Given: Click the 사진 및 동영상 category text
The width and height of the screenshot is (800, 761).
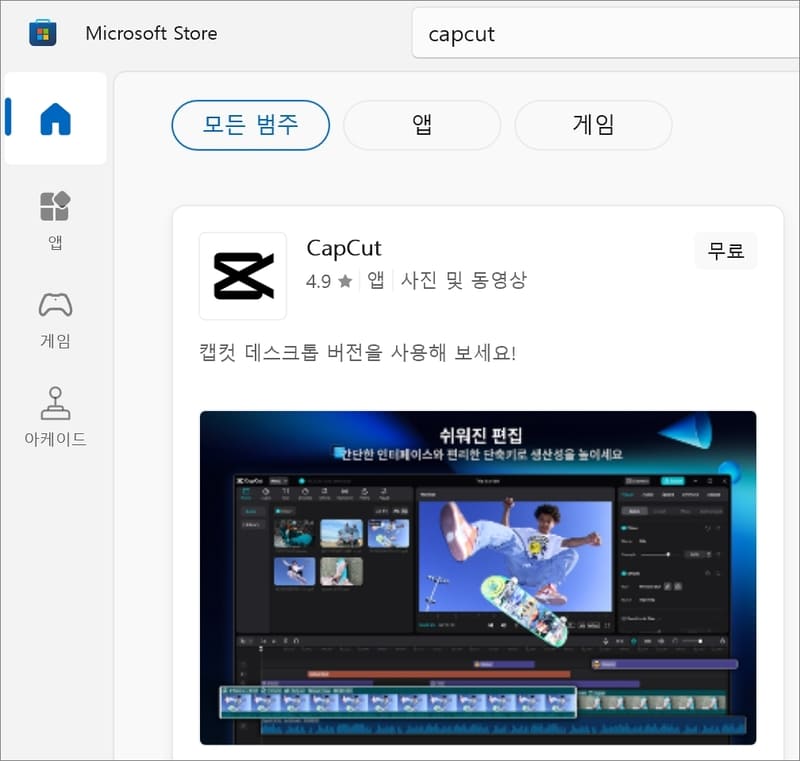Looking at the screenshot, I should pyautogui.click(x=463, y=280).
